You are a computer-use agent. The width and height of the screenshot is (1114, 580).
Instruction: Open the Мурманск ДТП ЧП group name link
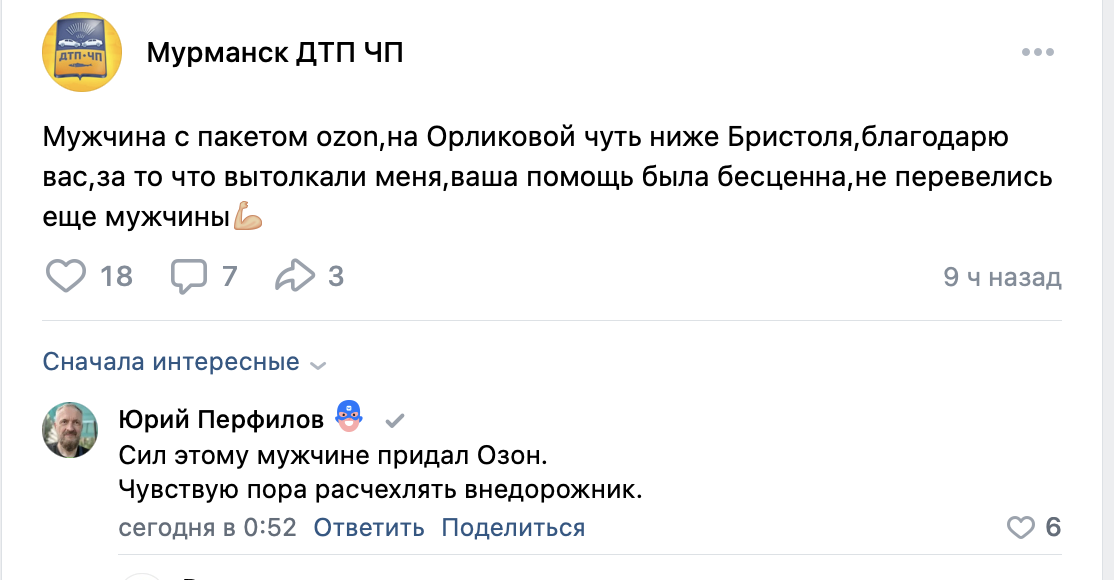tap(275, 52)
